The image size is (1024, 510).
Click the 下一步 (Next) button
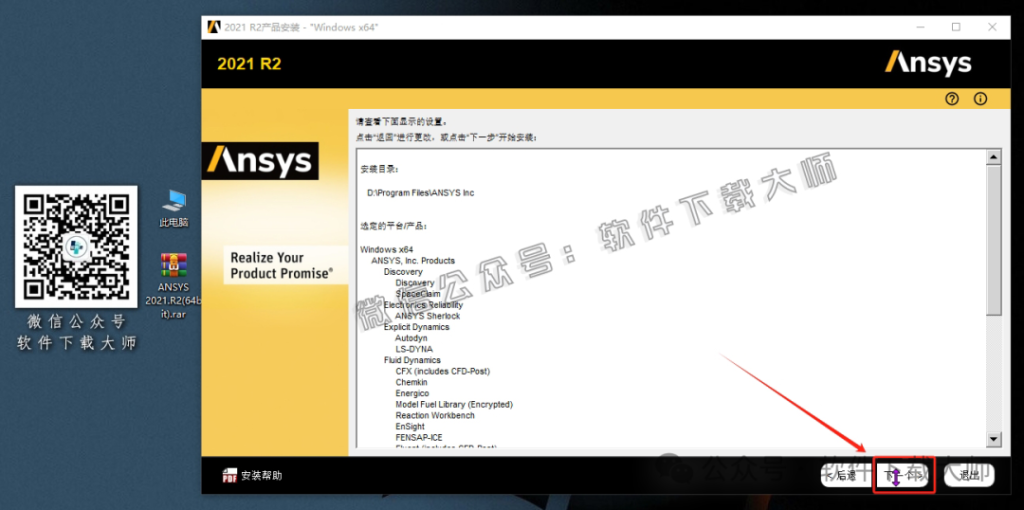coord(905,475)
